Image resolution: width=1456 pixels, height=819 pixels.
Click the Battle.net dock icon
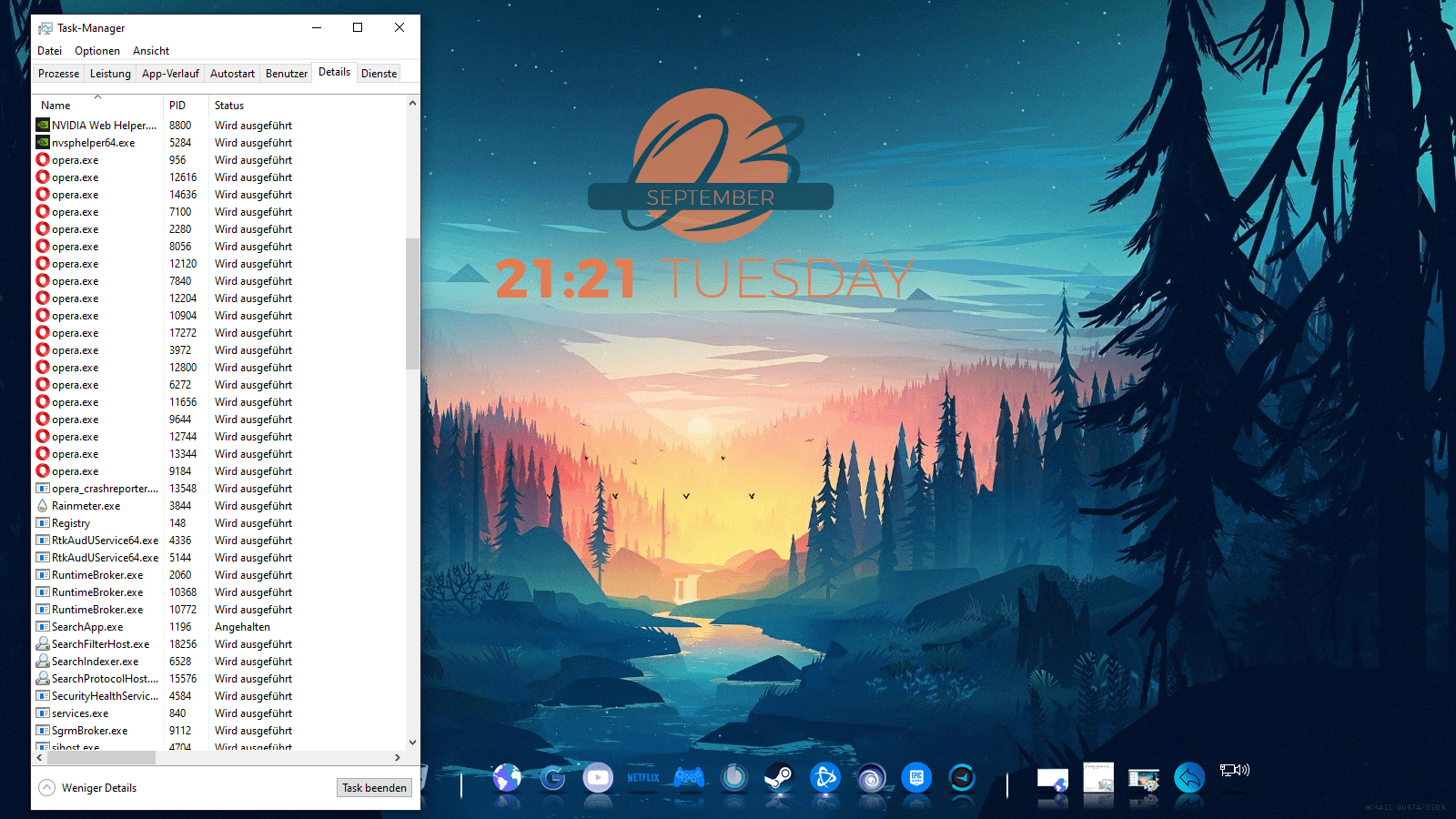click(x=825, y=778)
